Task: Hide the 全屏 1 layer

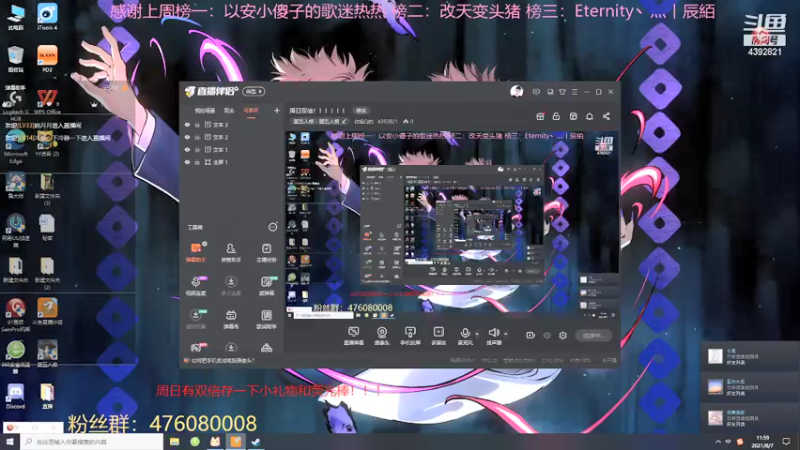Action: tap(187, 162)
